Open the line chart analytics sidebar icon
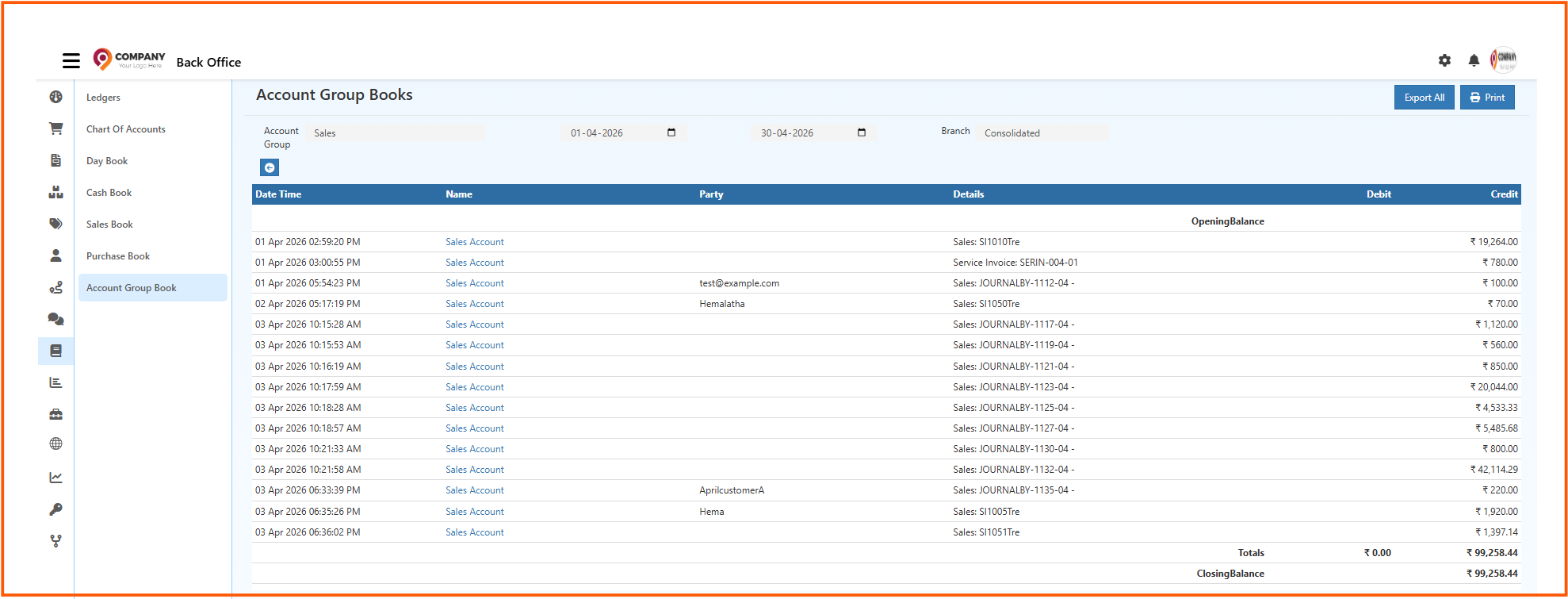The width and height of the screenshot is (1568, 599). tap(55, 478)
